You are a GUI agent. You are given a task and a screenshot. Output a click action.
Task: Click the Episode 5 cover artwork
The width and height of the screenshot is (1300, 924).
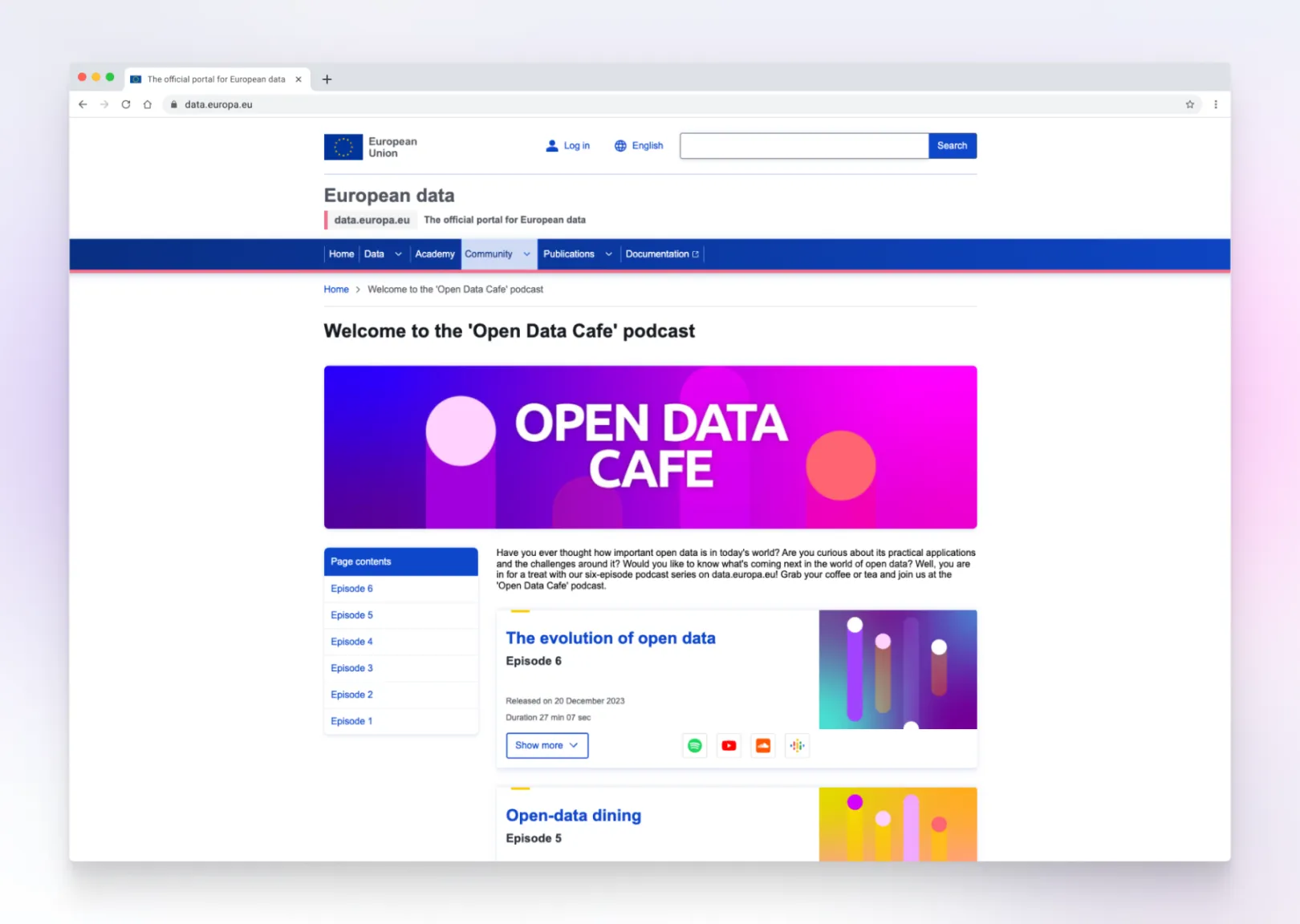[x=898, y=825]
